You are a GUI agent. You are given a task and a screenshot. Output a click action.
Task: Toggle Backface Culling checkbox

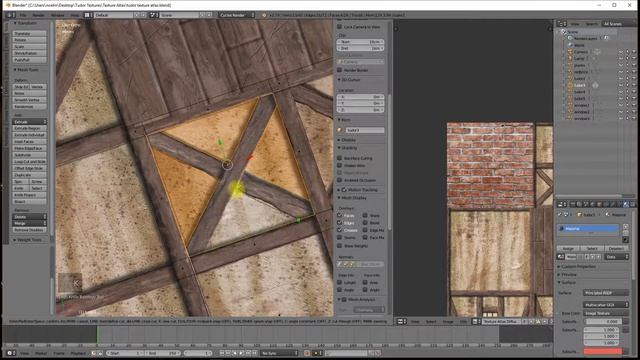339,158
